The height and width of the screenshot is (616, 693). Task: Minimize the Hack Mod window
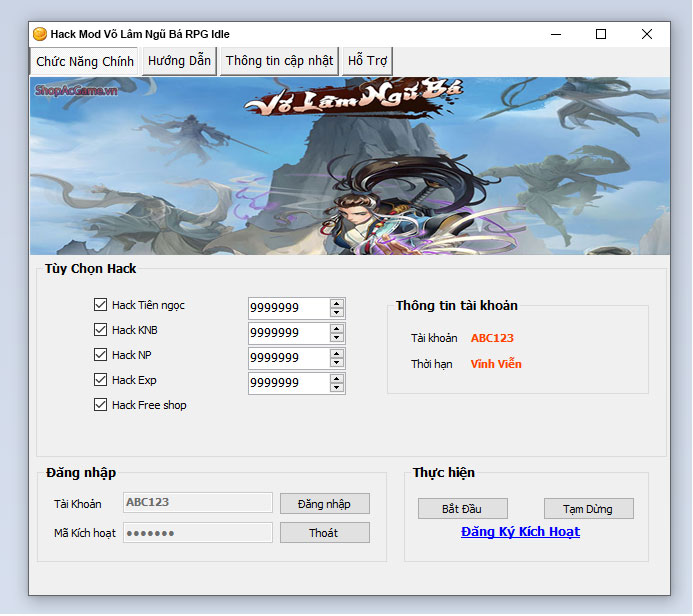coord(556,34)
